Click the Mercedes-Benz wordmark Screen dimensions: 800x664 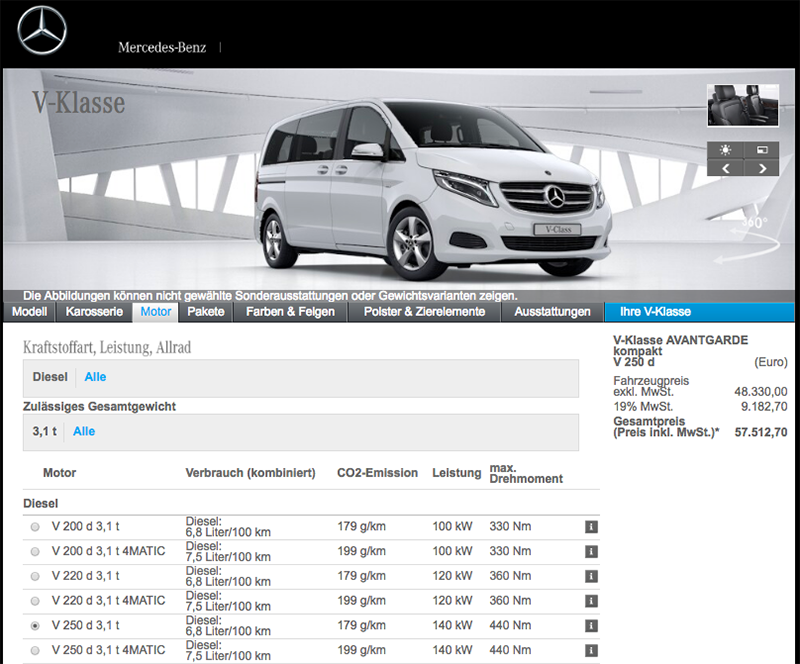coord(162,47)
